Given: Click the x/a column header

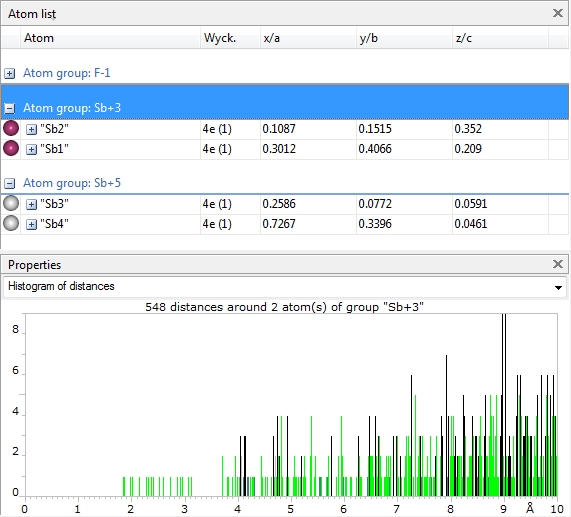Looking at the screenshot, I should point(308,38).
